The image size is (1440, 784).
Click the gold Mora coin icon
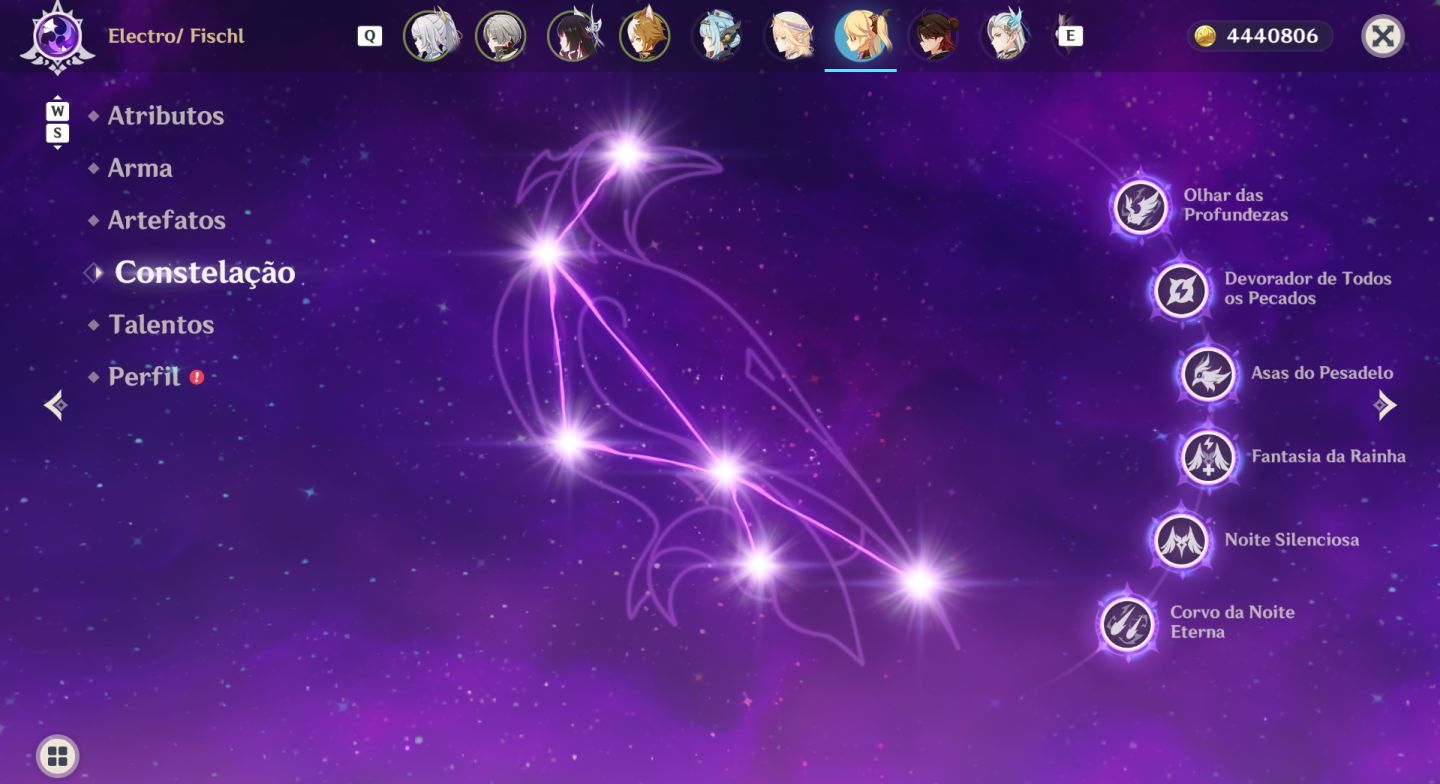[x=1206, y=37]
